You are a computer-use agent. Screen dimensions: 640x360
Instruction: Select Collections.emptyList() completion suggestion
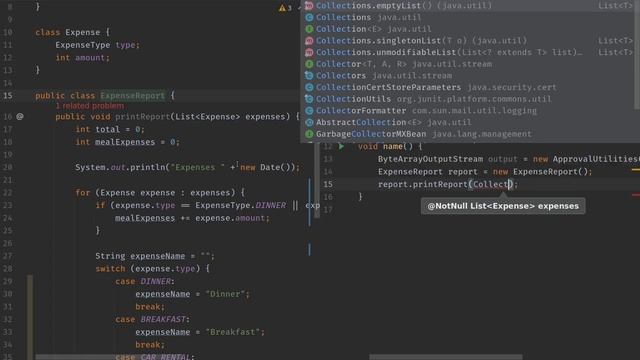(x=469, y=6)
